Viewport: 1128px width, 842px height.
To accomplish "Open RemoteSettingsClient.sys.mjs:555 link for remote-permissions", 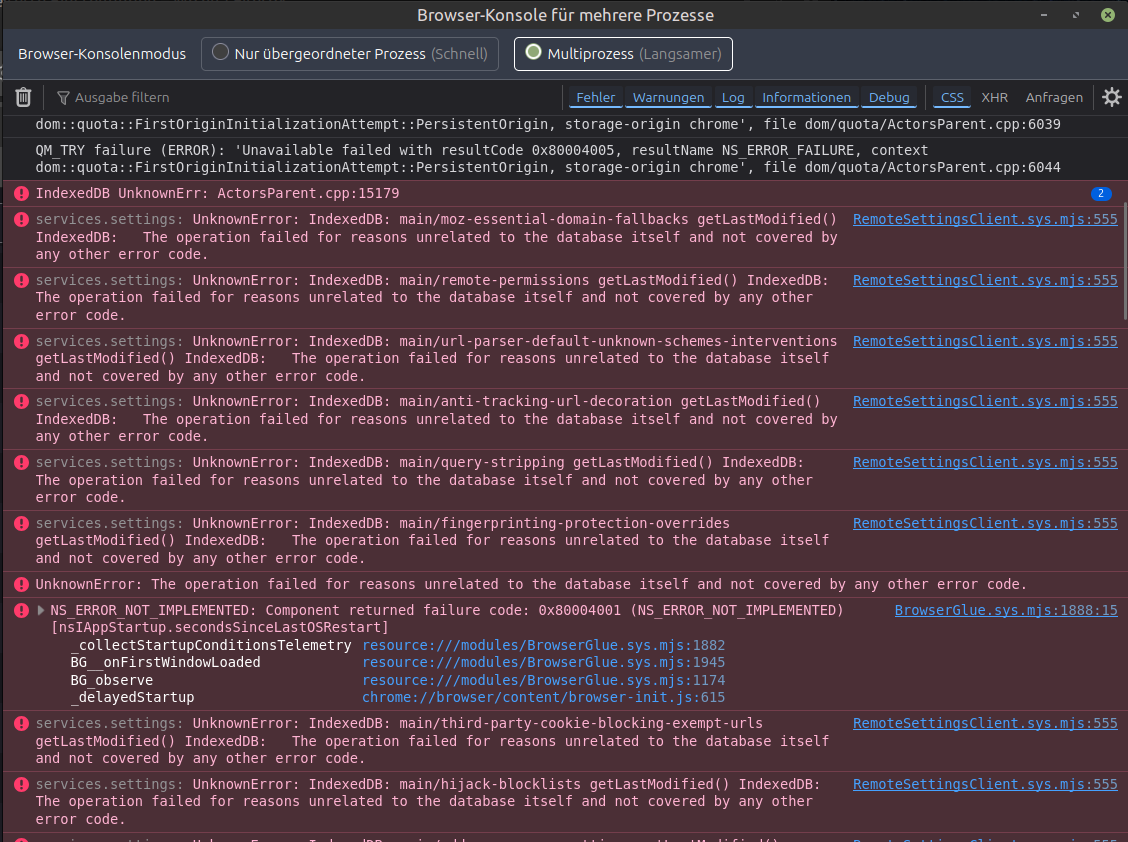I will (985, 281).
